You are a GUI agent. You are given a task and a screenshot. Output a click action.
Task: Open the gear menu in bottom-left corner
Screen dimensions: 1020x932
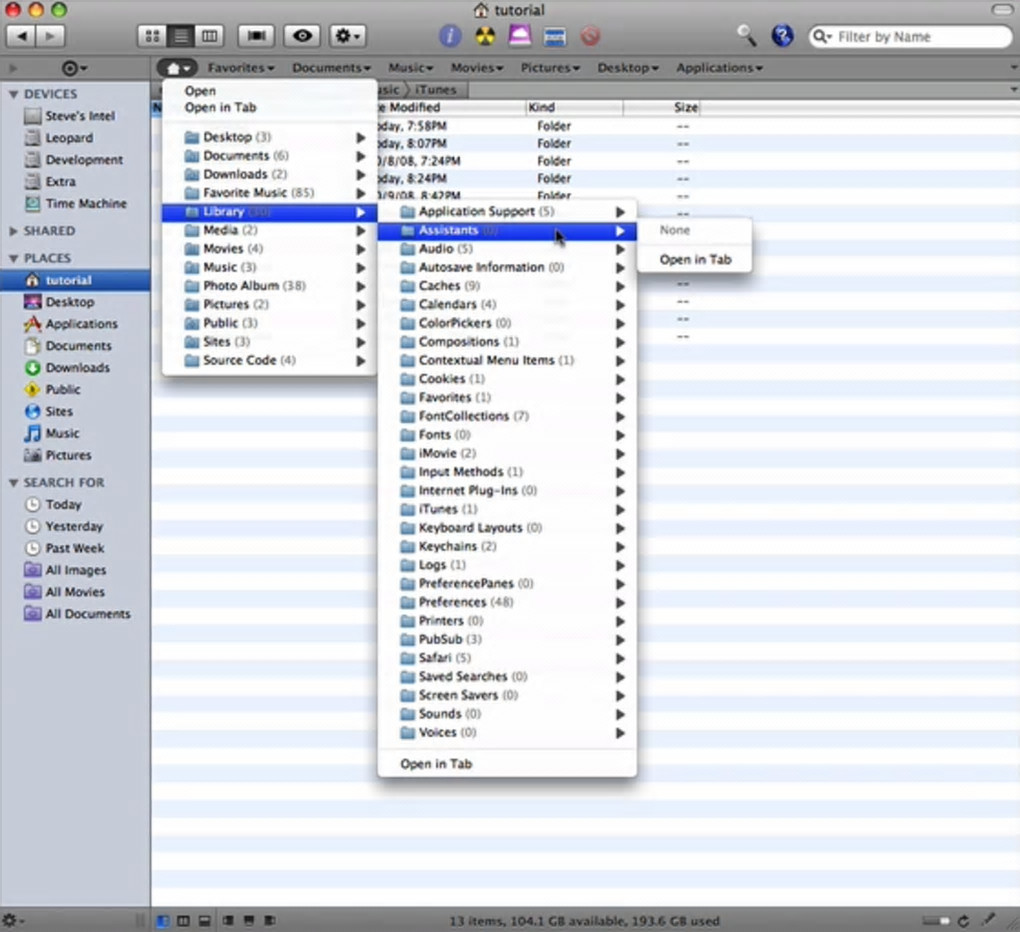pos(13,920)
